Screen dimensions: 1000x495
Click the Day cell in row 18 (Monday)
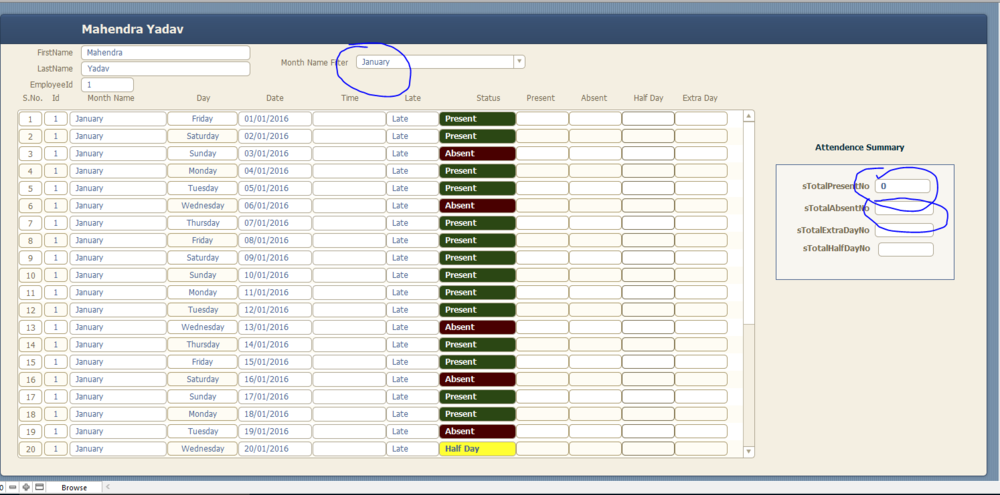click(x=202, y=414)
